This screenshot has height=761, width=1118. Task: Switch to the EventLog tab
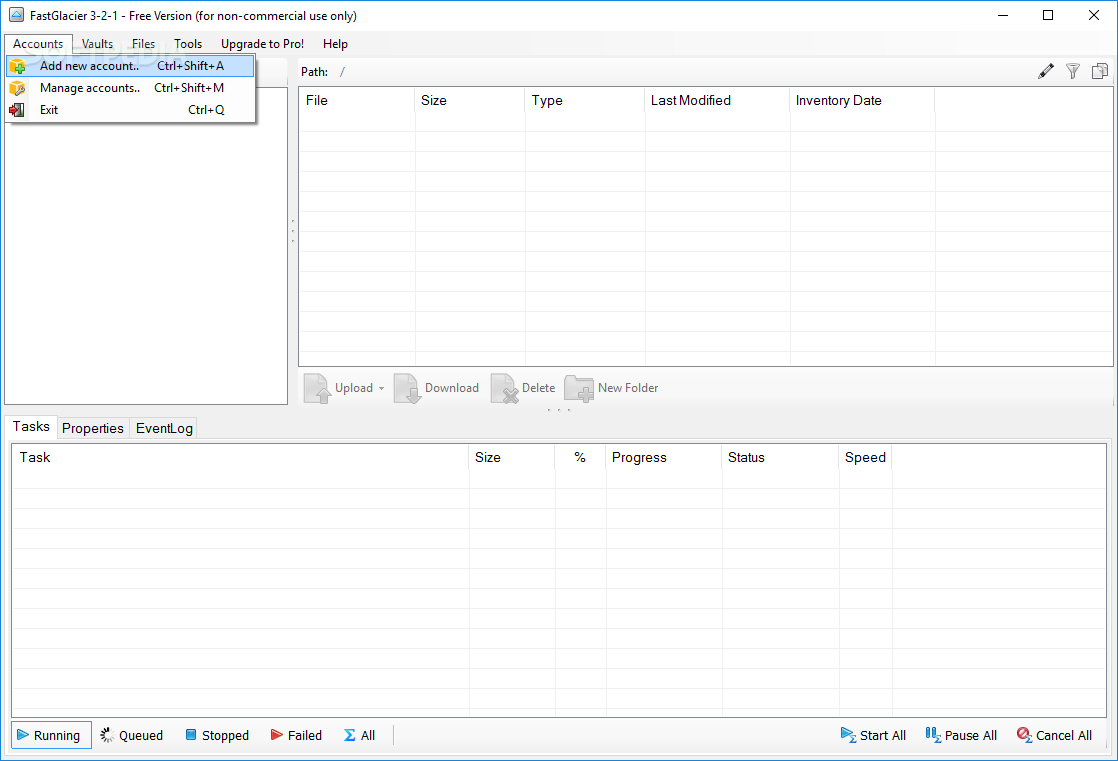click(164, 428)
